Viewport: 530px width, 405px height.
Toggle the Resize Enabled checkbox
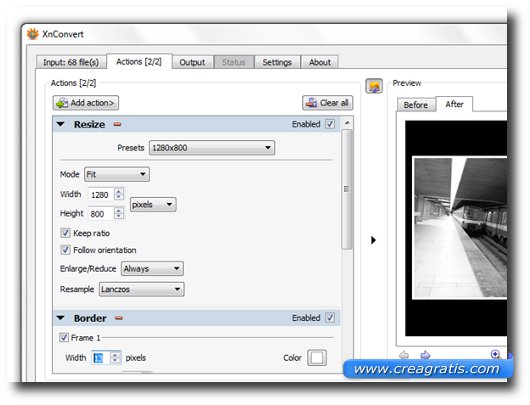330,124
